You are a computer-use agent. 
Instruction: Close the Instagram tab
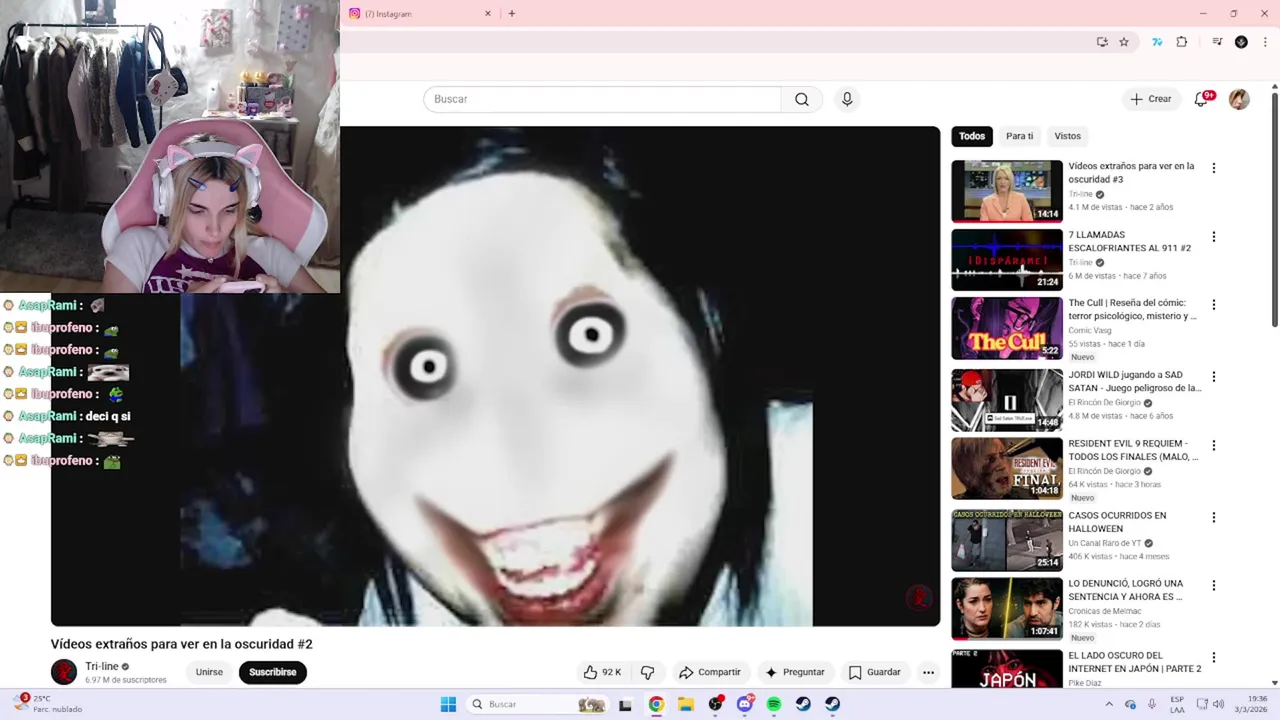tap(488, 13)
